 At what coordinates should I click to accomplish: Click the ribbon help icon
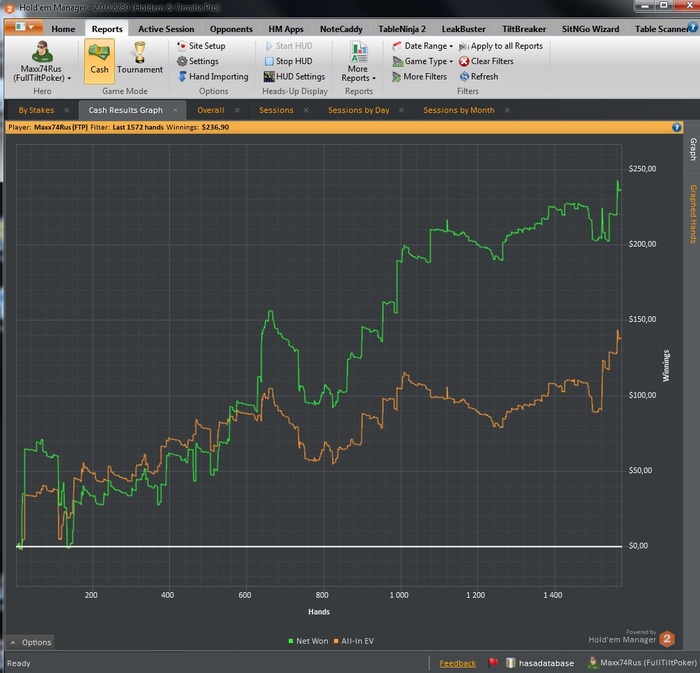tap(693, 28)
